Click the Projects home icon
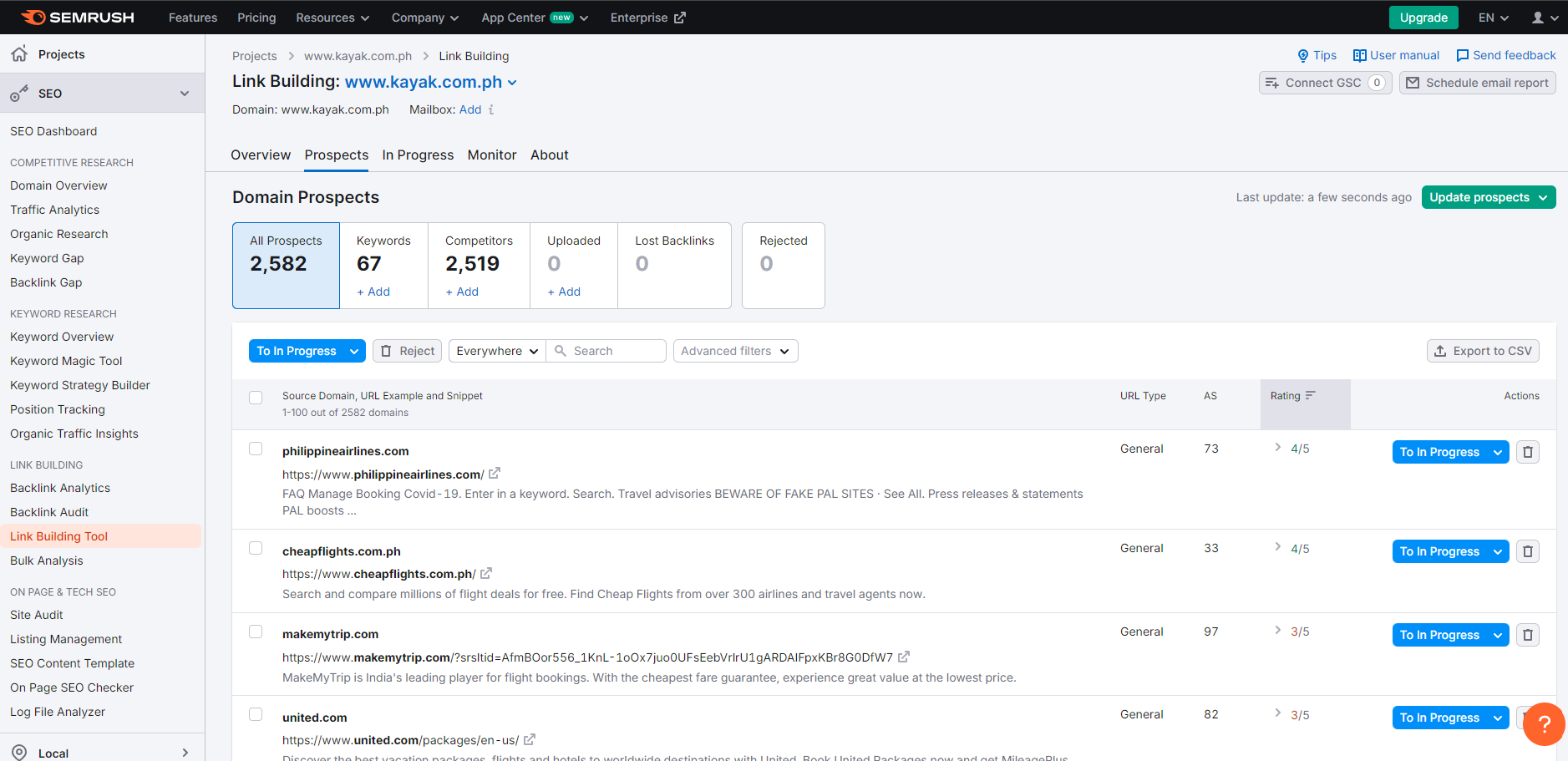1568x761 pixels. pyautogui.click(x=19, y=54)
